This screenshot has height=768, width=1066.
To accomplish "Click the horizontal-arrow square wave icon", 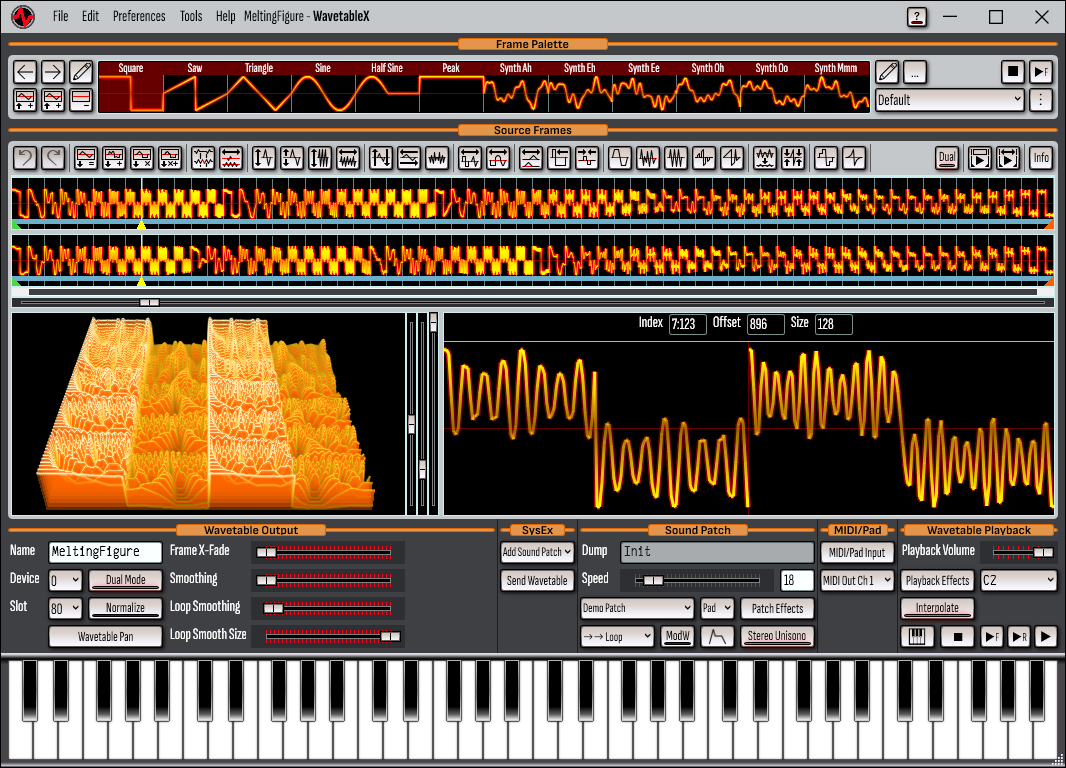I will coord(470,158).
